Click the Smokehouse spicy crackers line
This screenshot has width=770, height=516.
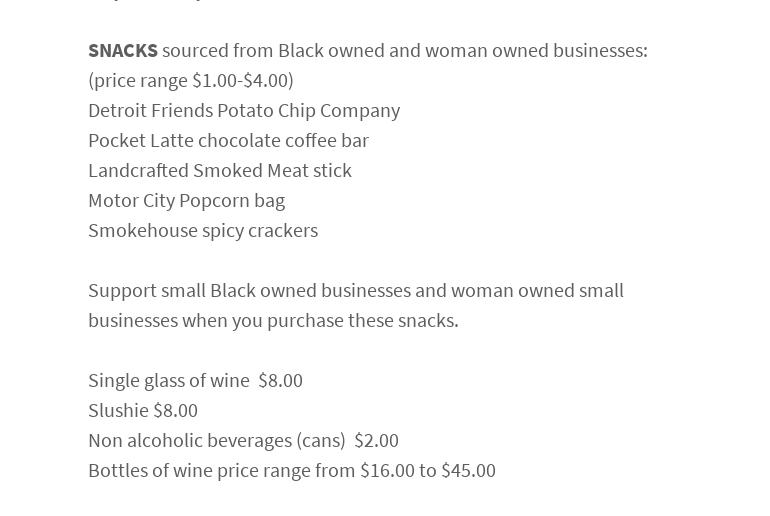click(203, 230)
